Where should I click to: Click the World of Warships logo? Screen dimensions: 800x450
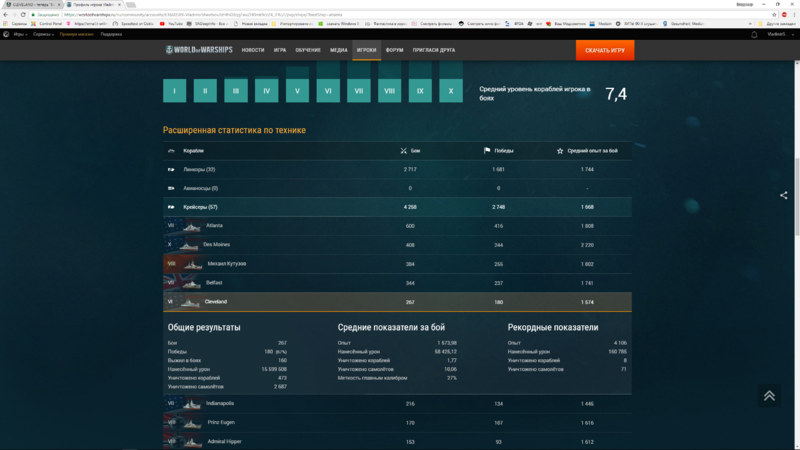[198, 50]
